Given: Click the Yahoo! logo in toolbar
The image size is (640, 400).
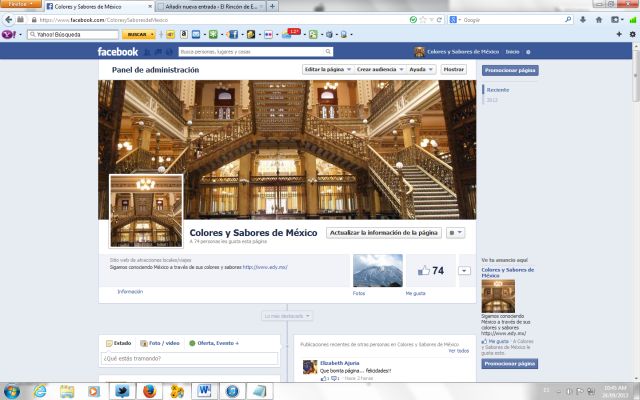Looking at the screenshot, I should point(9,34).
